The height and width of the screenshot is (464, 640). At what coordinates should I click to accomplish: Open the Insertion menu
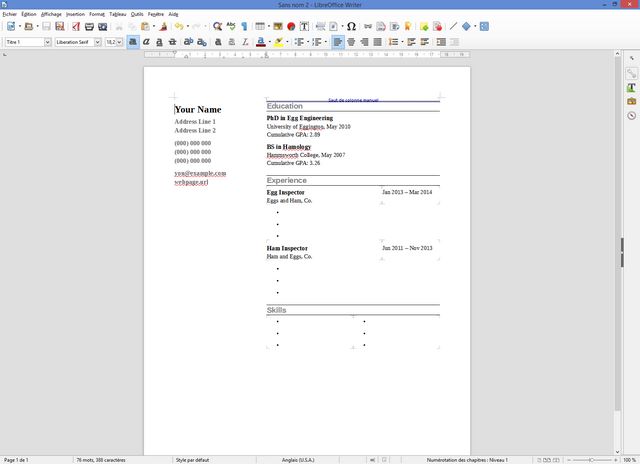[x=75, y=14]
